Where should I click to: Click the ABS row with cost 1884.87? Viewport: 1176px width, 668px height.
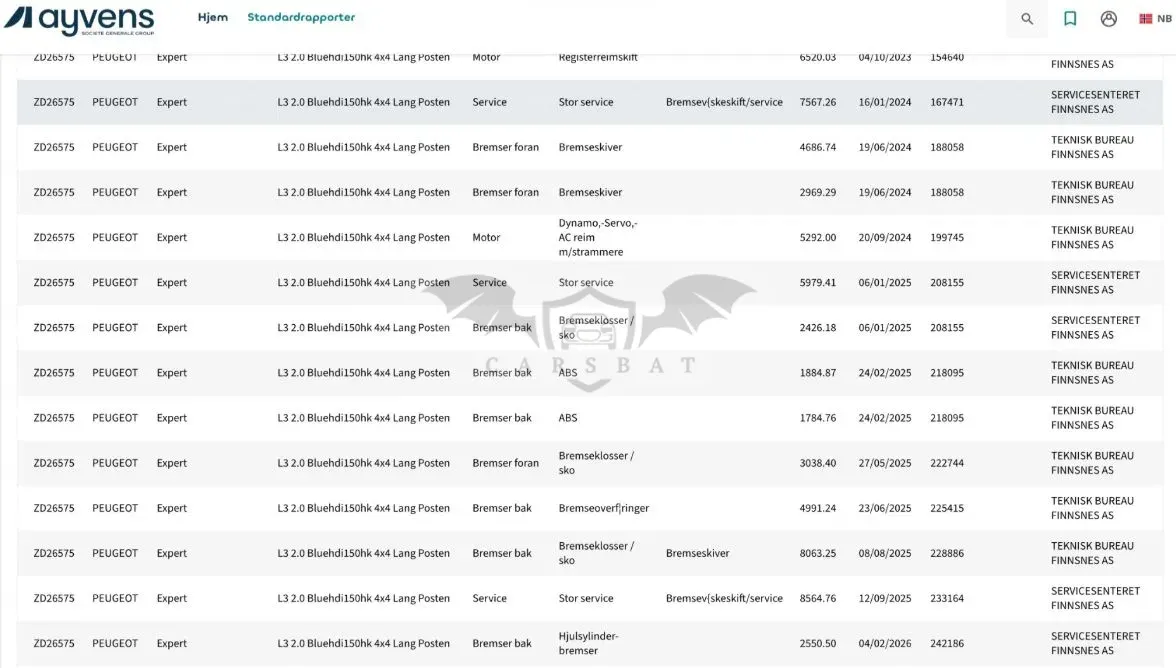tap(590, 373)
